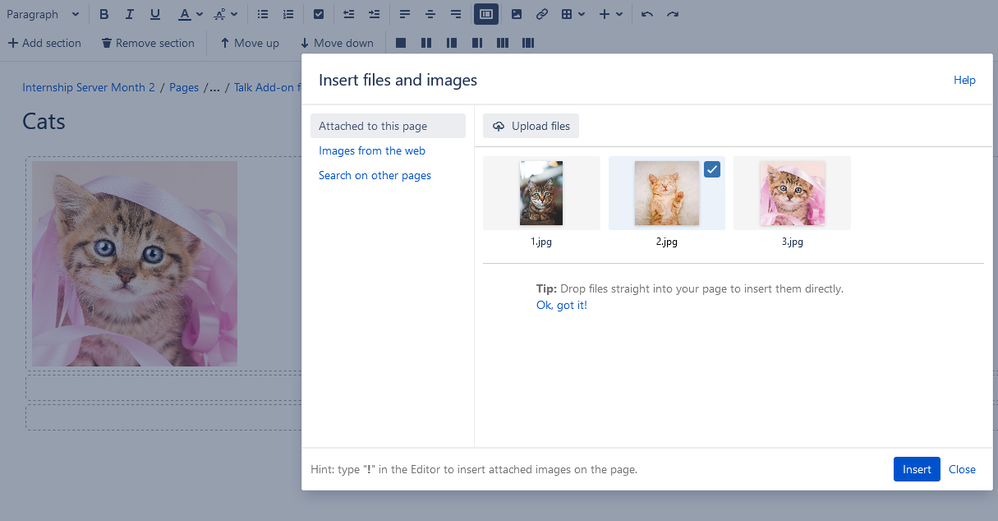This screenshot has width=998, height=521.
Task: Open Internship Server Month 2 breadcrumb
Action: [88, 88]
